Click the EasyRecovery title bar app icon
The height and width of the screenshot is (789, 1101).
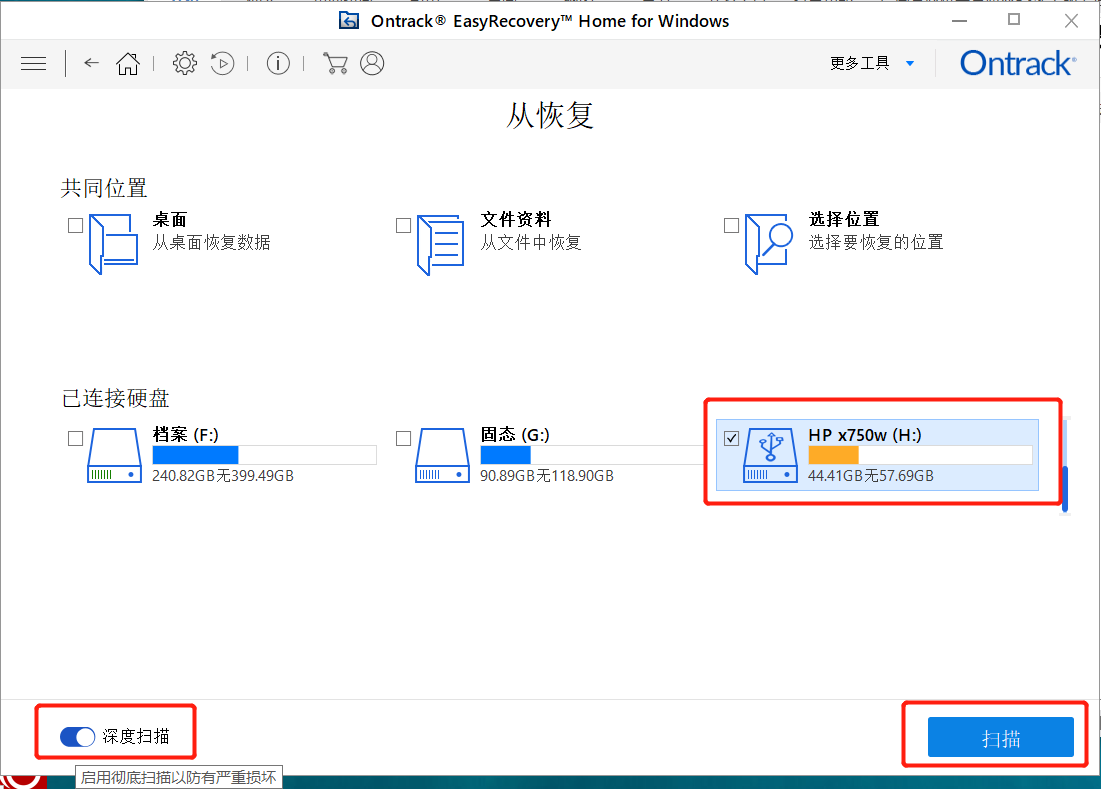pos(349,21)
